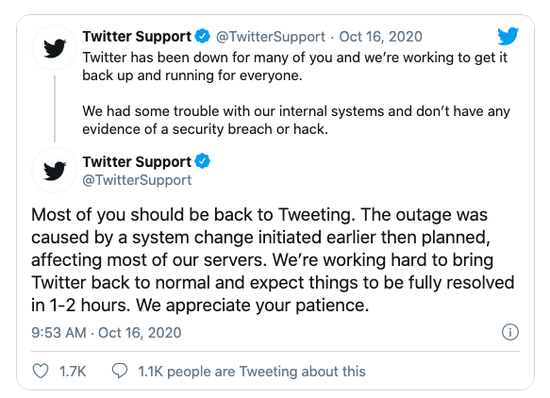Open Twitter Support name in parent tweet
Viewport: 550px width, 398px height.
[x=137, y=36]
